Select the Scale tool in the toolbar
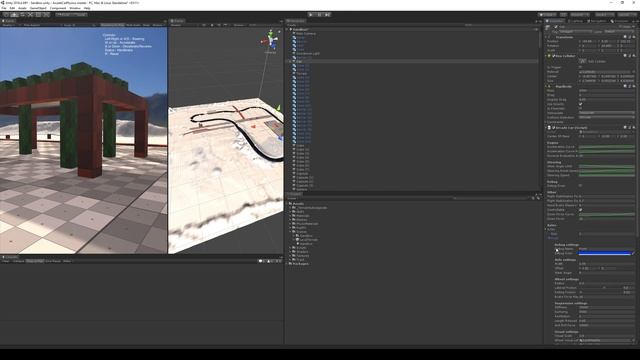The height and width of the screenshot is (360, 640). (30, 15)
